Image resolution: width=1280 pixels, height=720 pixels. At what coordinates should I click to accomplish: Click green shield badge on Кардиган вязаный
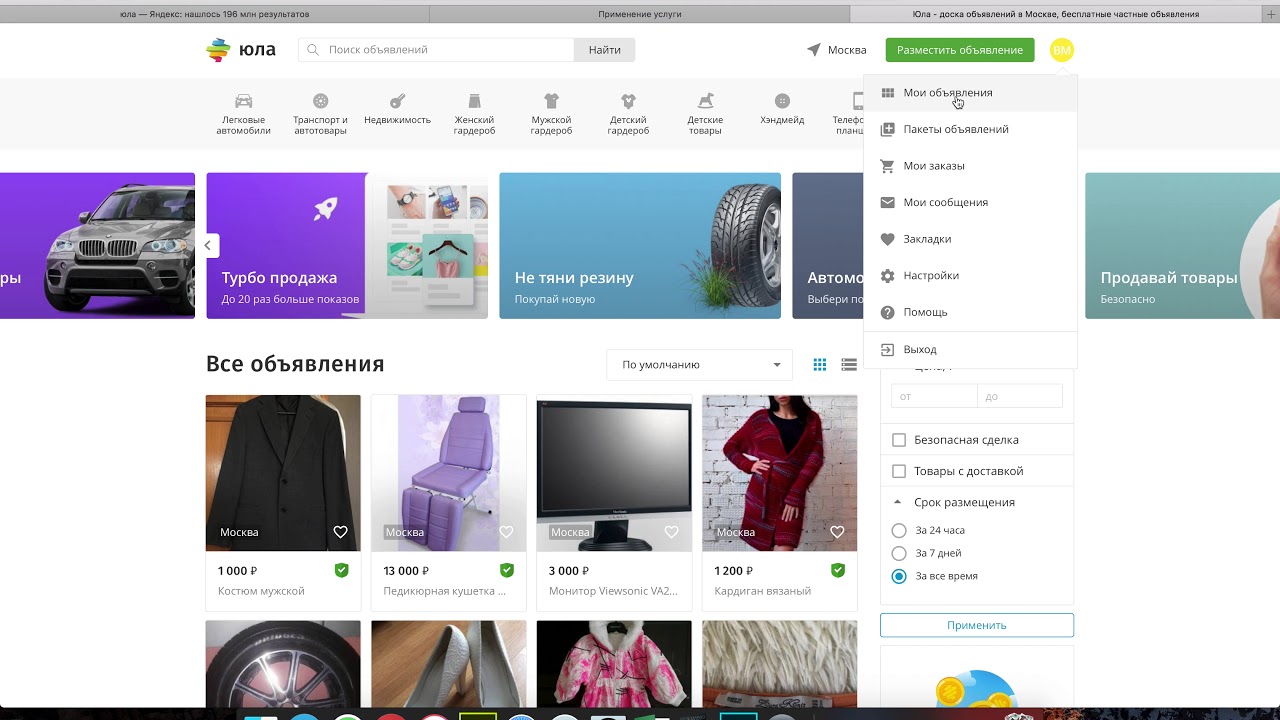(838, 570)
